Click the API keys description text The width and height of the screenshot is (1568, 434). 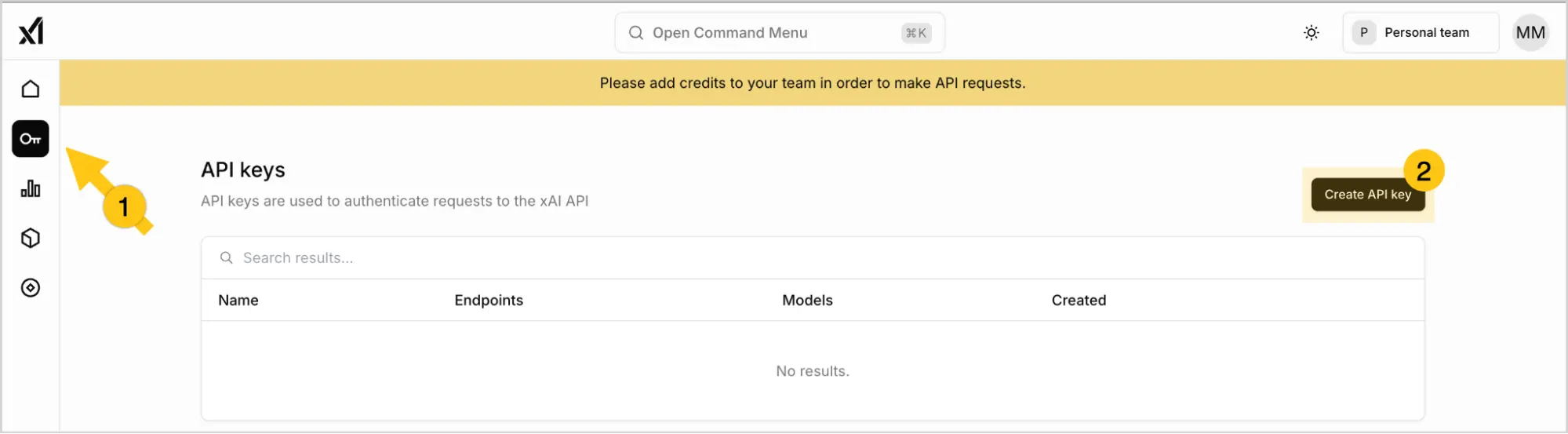395,202
